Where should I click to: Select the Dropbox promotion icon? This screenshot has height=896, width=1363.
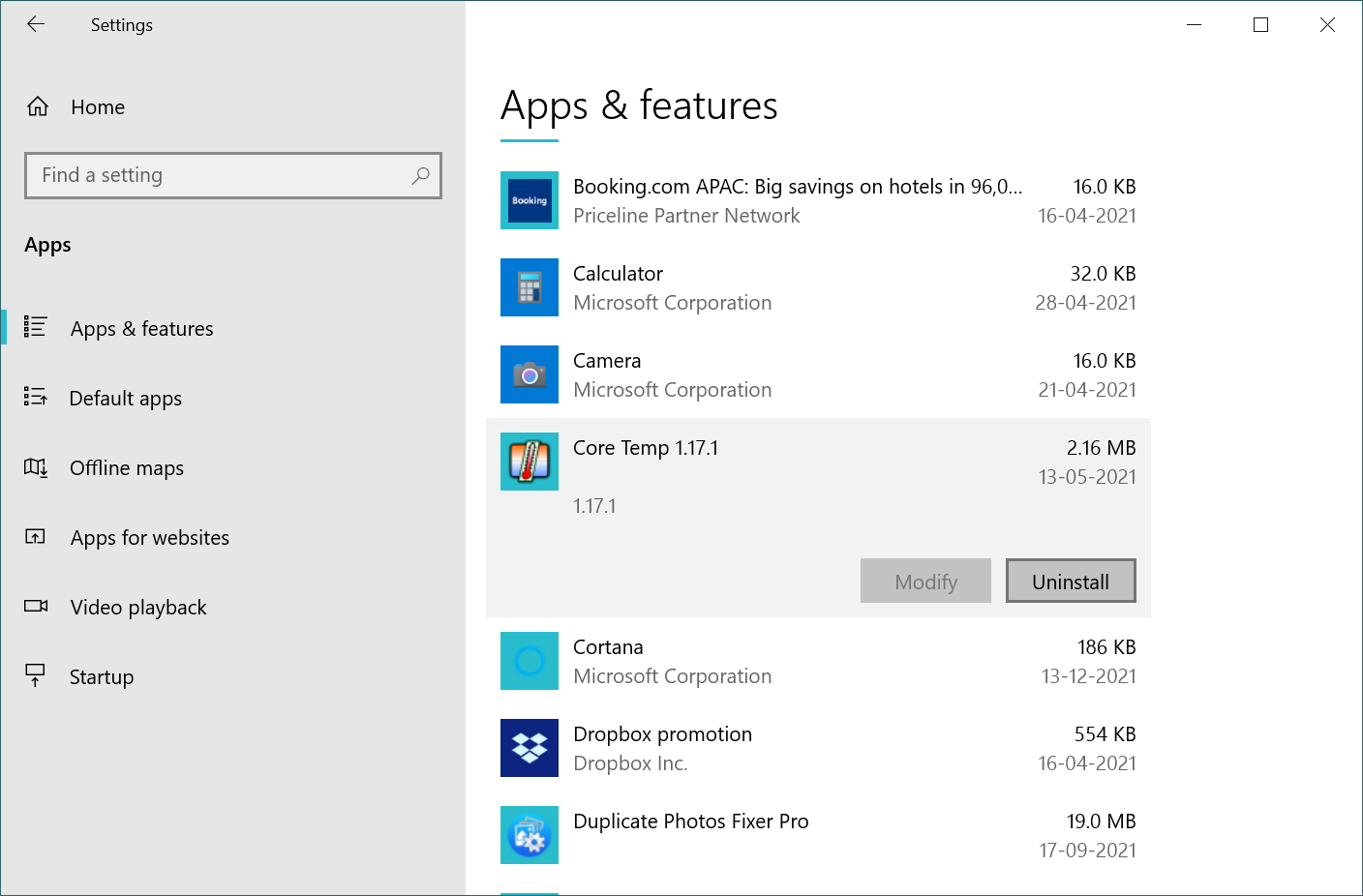pos(530,748)
